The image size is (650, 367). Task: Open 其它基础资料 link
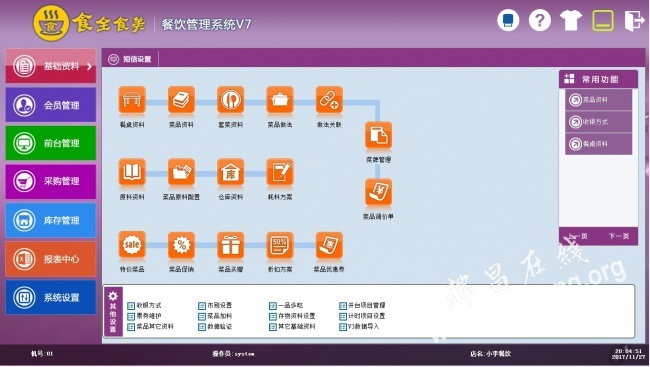coord(292,327)
